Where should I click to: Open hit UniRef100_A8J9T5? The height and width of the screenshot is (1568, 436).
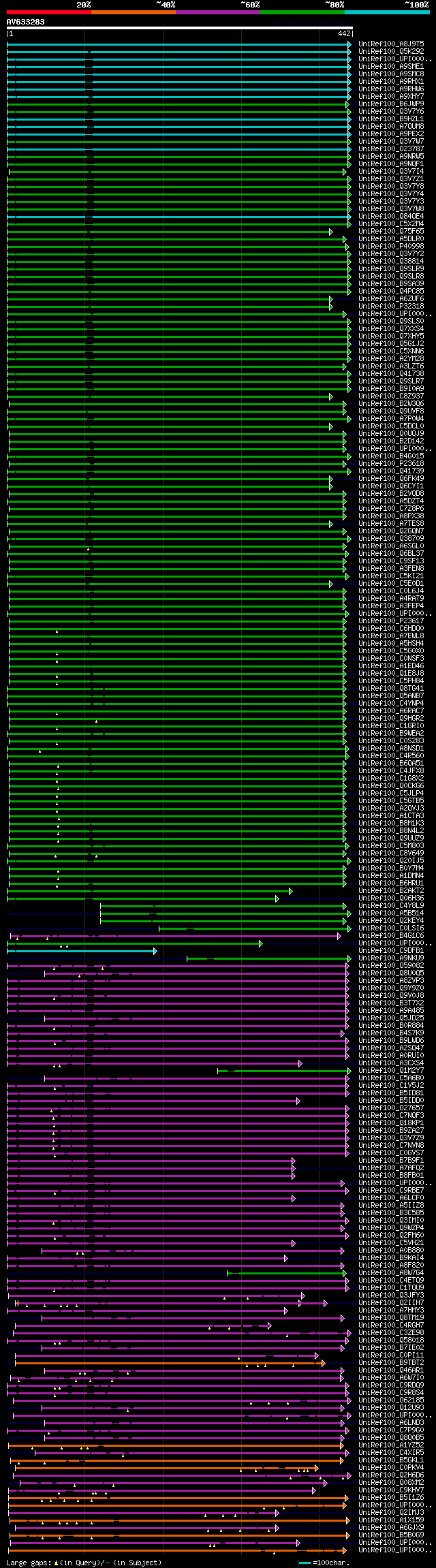tap(391, 44)
